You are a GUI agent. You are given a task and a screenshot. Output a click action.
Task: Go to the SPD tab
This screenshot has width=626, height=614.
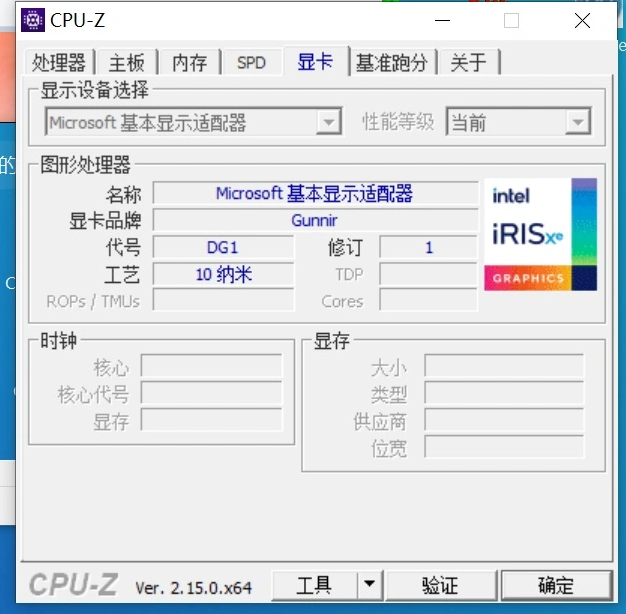click(x=251, y=62)
